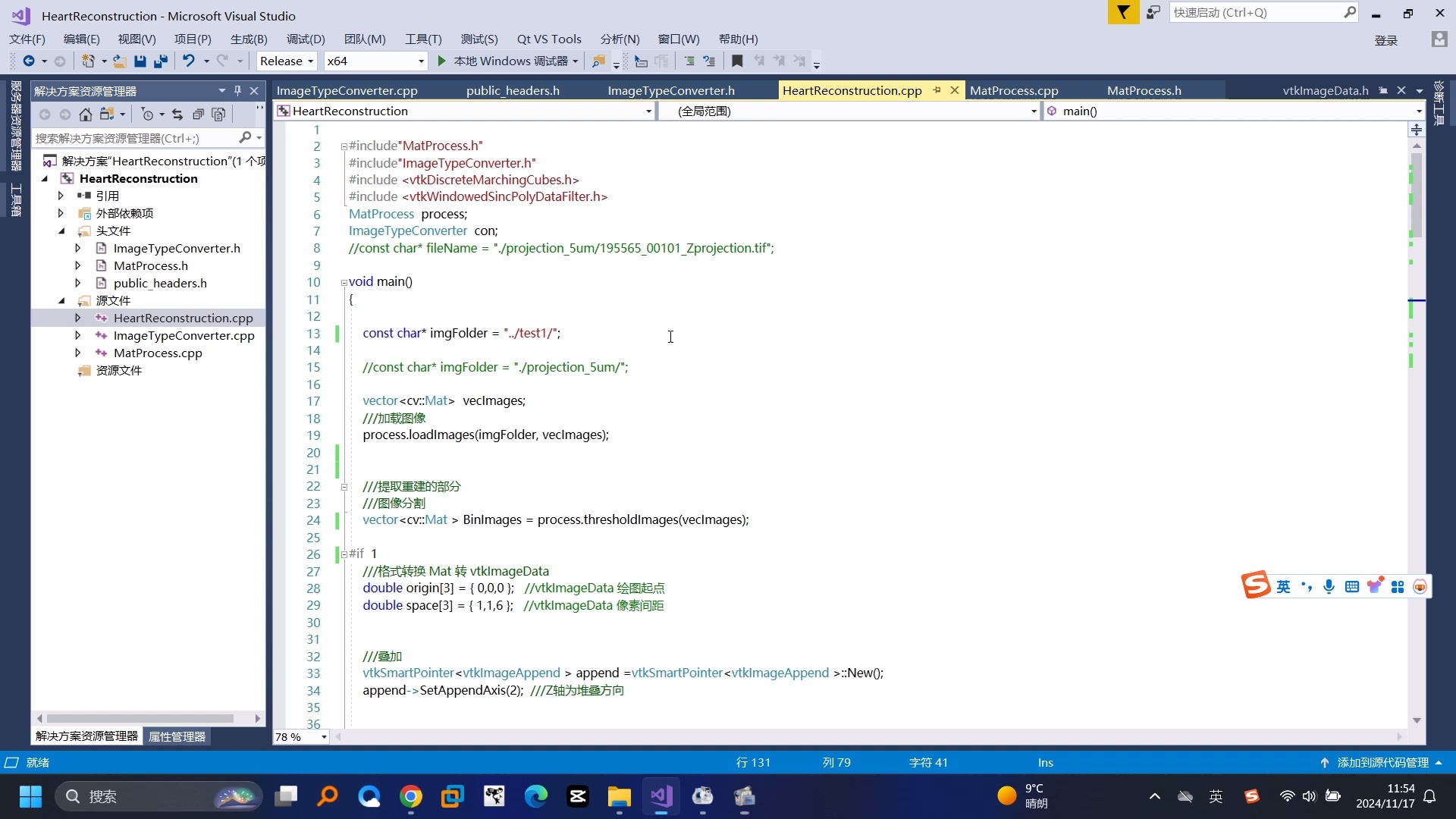Click the Find in Files toolbar icon

pos(598,61)
